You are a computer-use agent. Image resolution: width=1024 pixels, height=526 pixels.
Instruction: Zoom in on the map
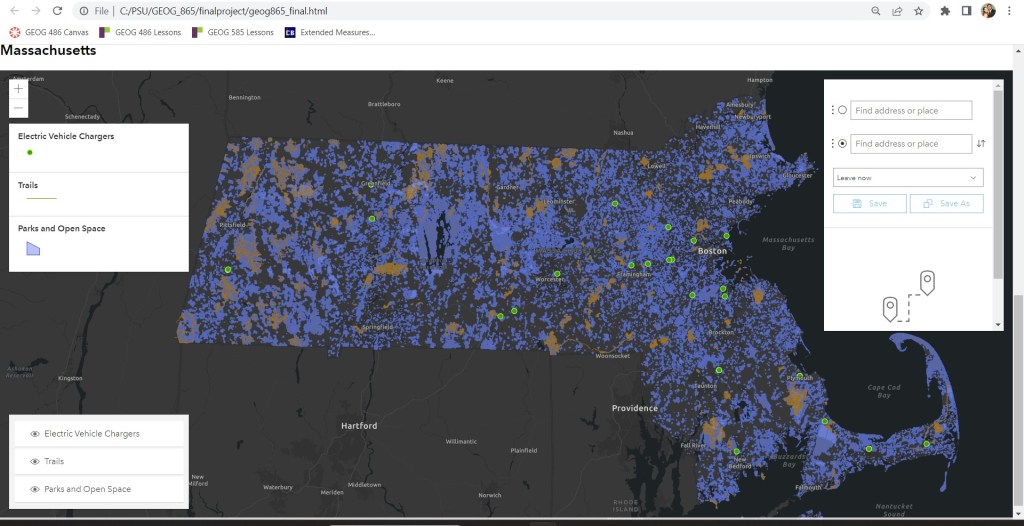(18, 88)
